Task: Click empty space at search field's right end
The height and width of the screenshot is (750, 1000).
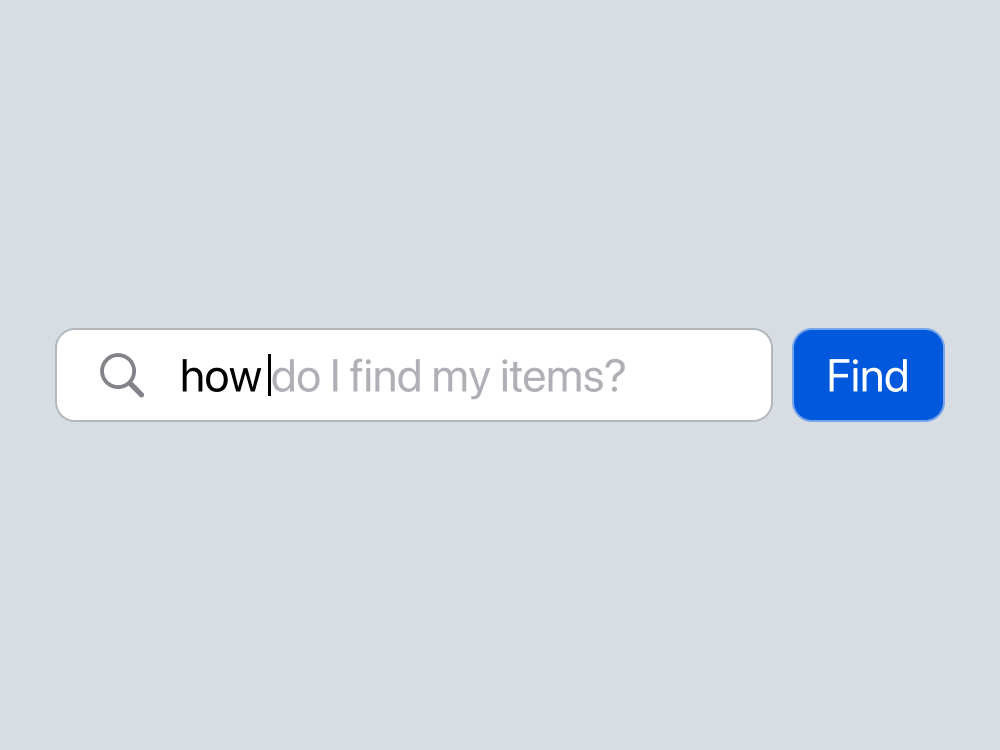Action: (x=698, y=375)
